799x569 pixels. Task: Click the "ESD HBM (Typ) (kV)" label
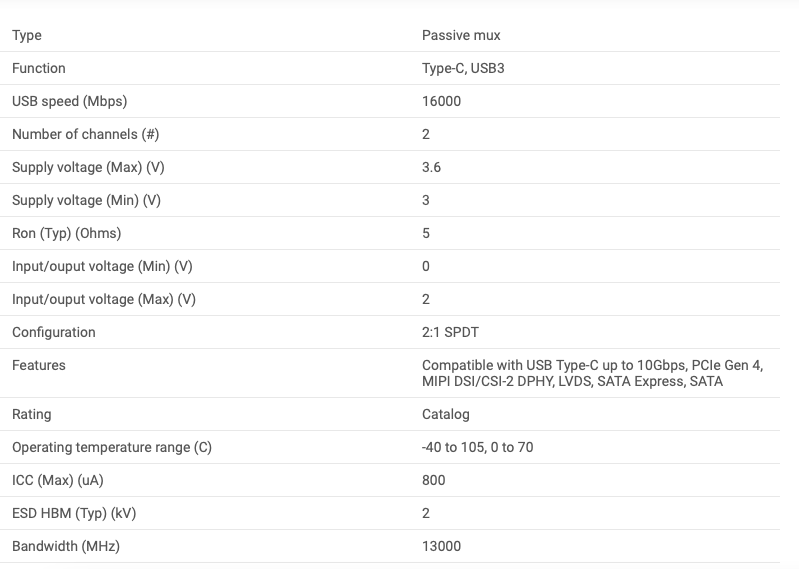click(74, 513)
